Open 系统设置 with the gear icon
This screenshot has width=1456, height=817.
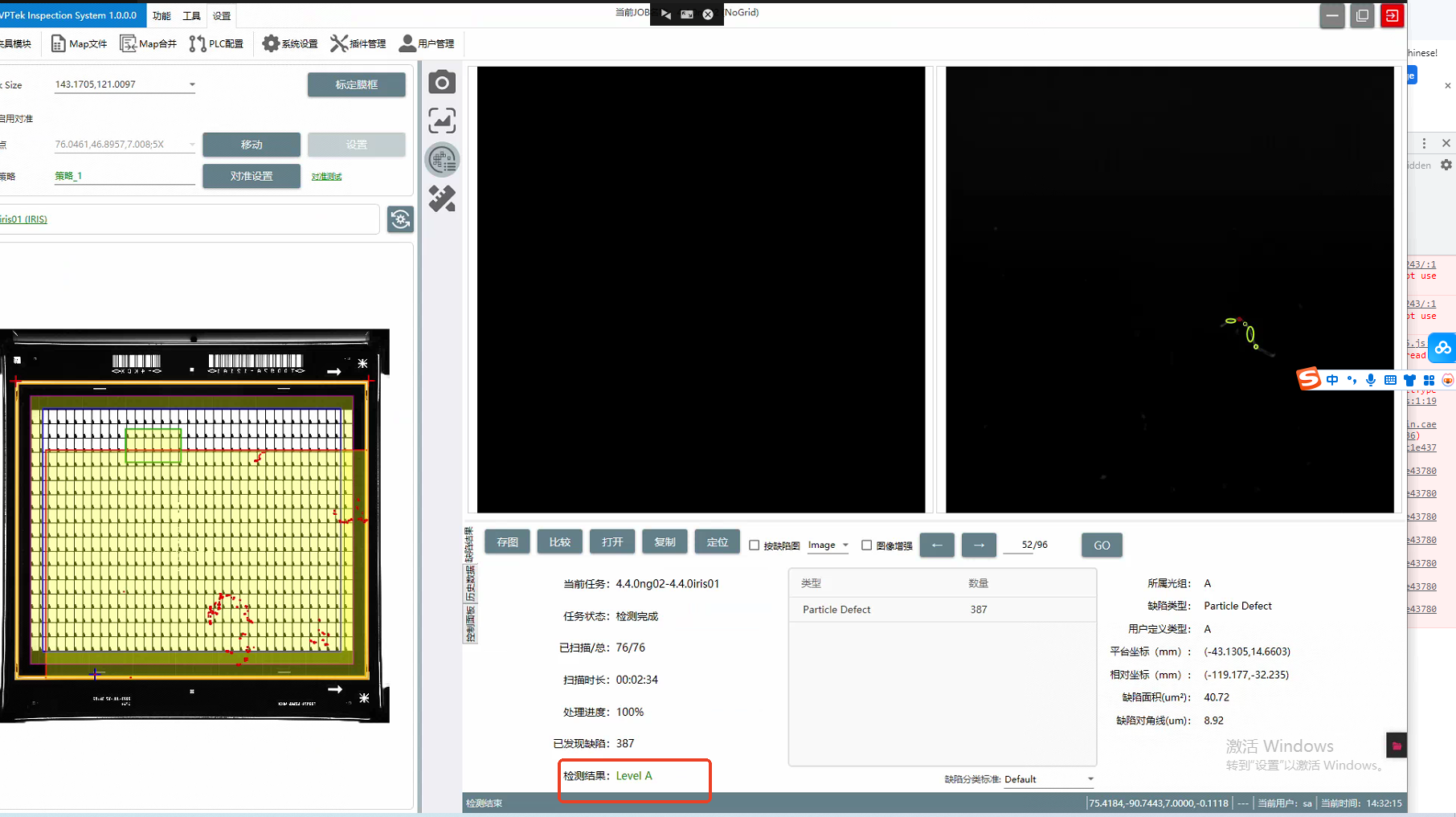tap(290, 43)
